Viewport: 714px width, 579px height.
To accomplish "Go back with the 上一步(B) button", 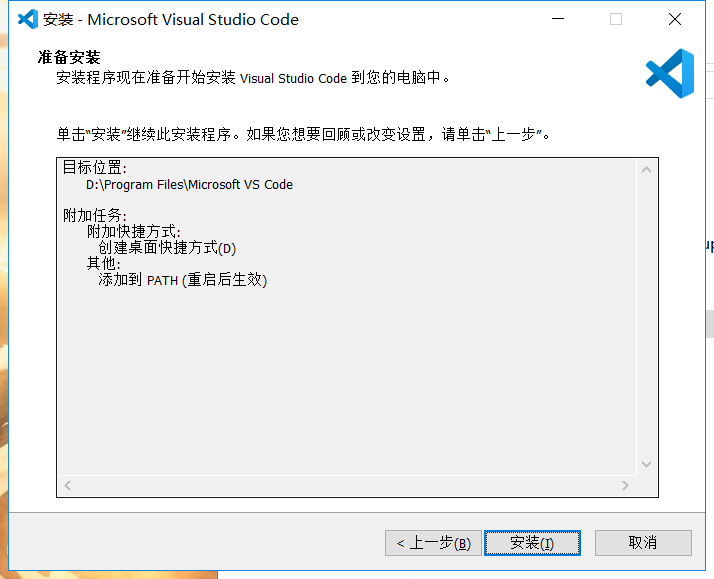I will (433, 543).
